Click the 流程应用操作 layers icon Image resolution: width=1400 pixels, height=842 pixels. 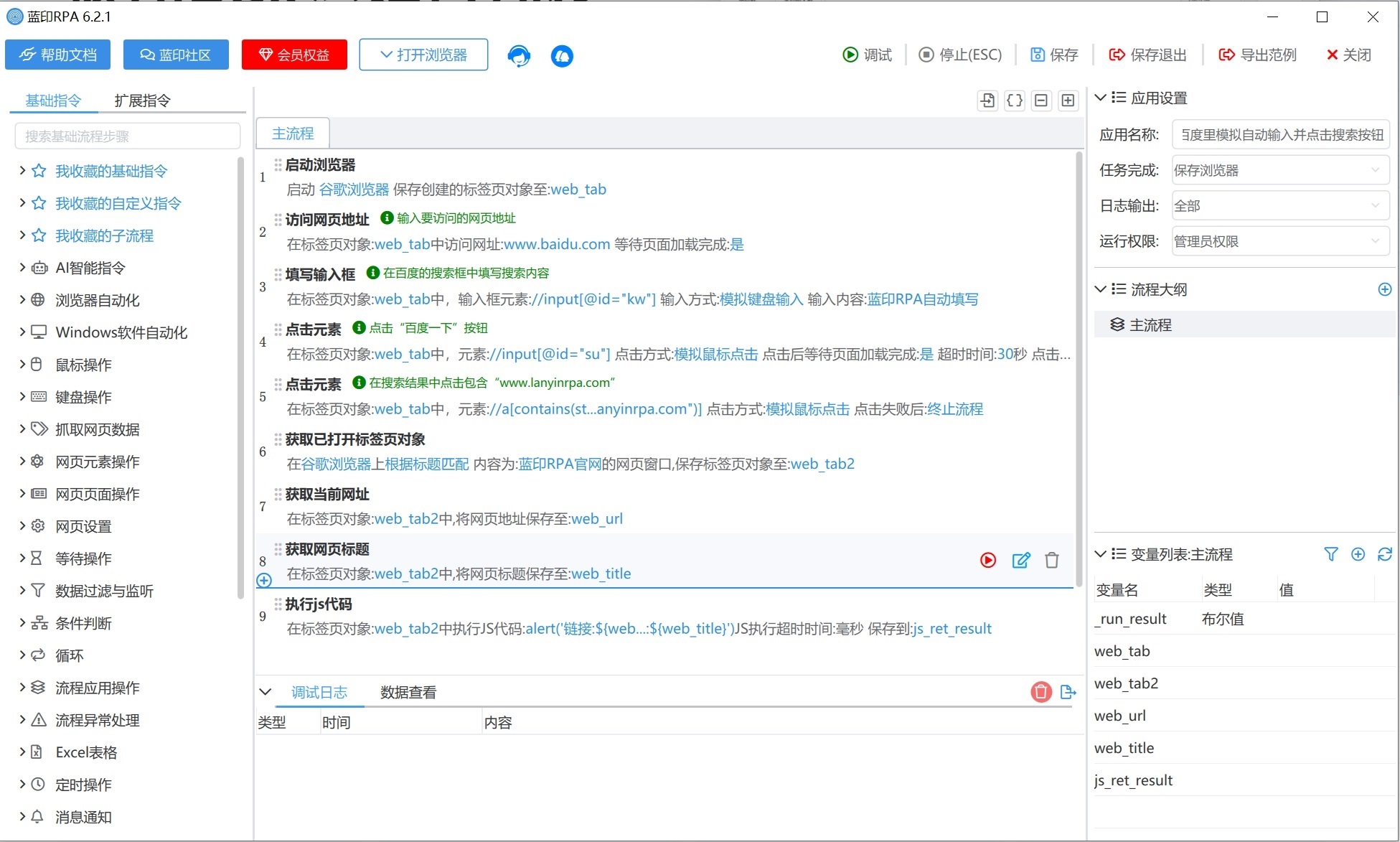[x=38, y=688]
